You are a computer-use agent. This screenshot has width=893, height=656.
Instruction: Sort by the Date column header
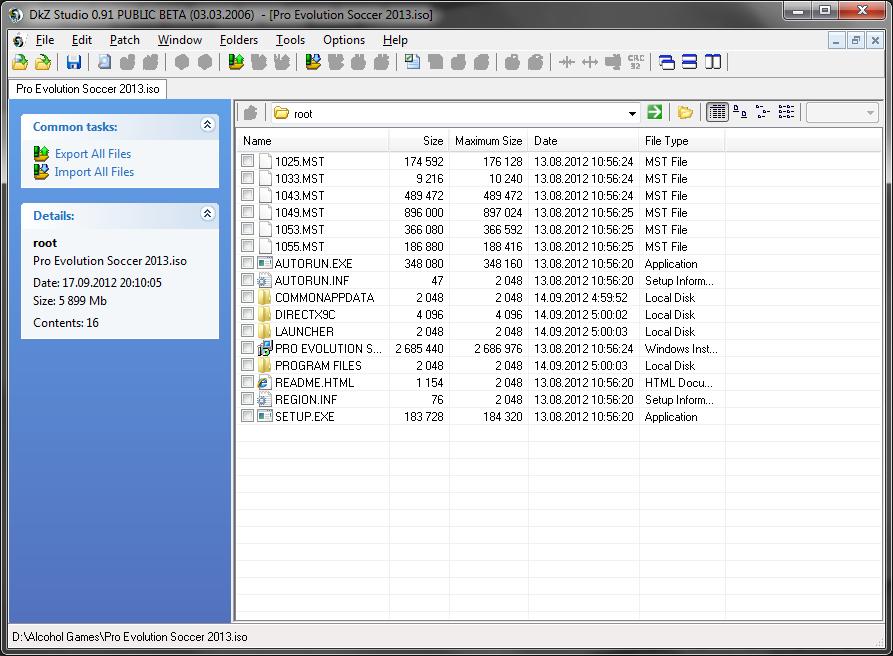point(584,141)
